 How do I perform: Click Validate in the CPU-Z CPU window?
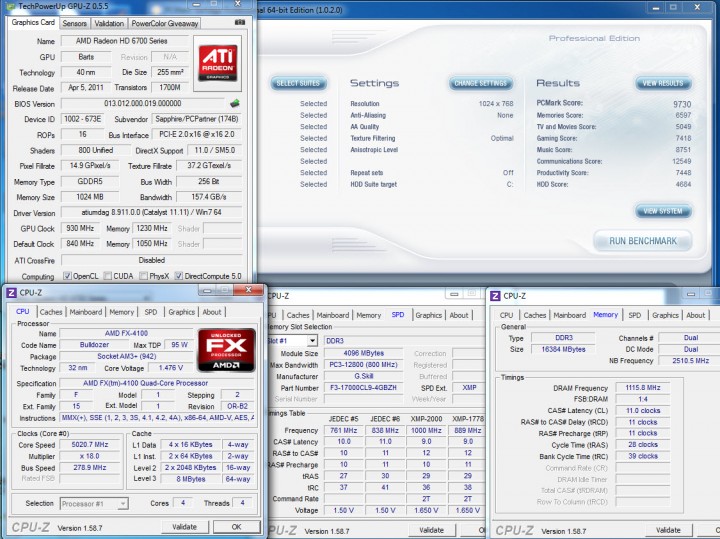pyautogui.click(x=185, y=527)
